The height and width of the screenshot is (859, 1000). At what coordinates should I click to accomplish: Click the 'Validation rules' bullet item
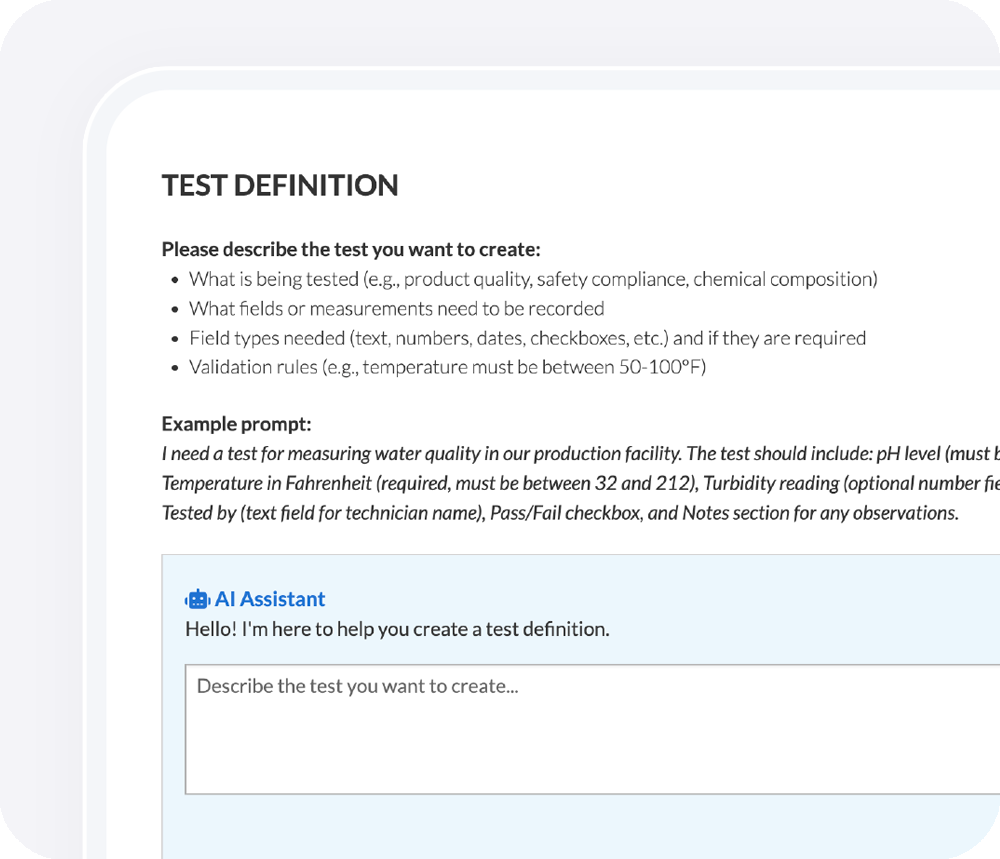[447, 367]
